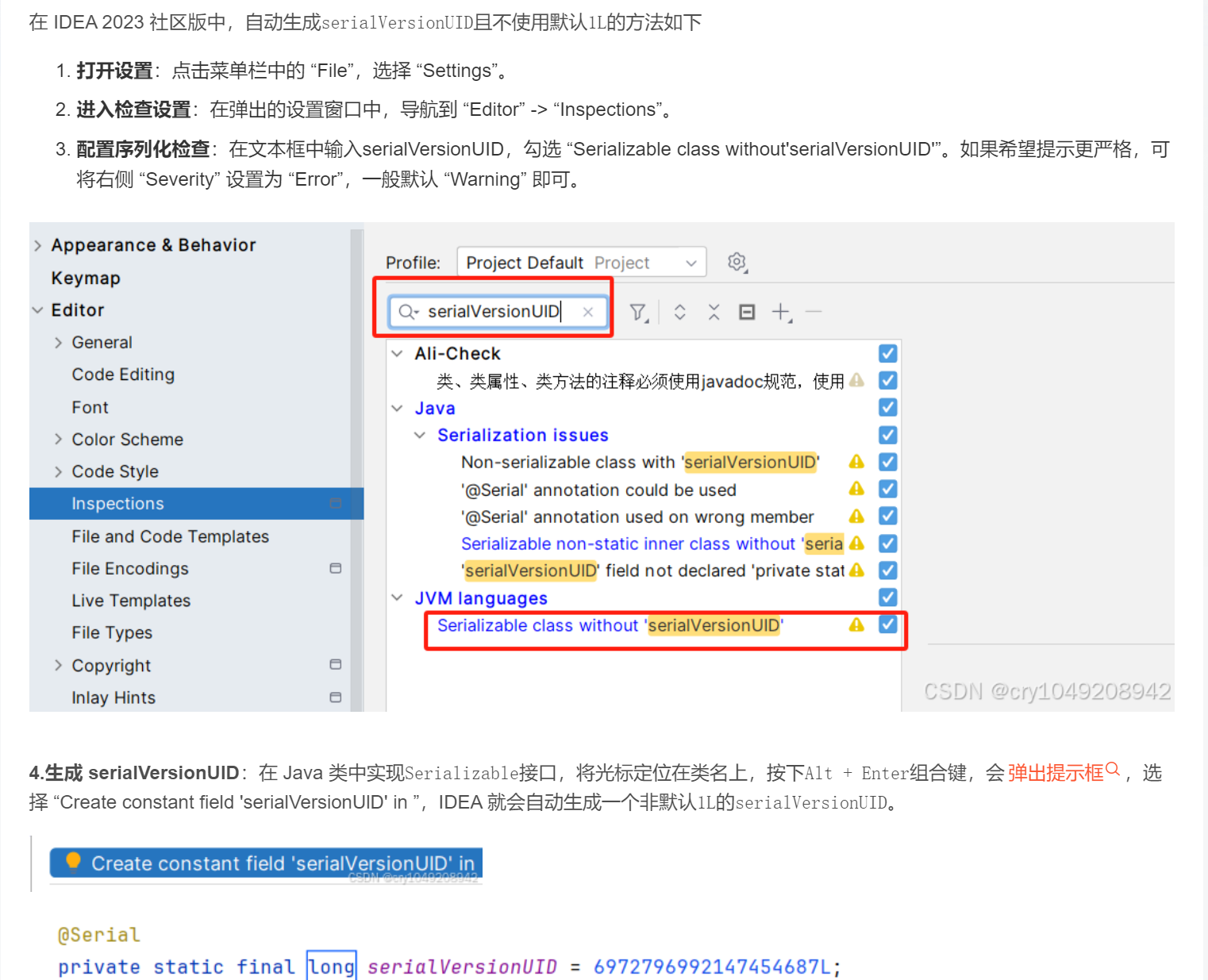Click warning icon on Non-serializable class row
The image size is (1208, 980).
point(856,462)
